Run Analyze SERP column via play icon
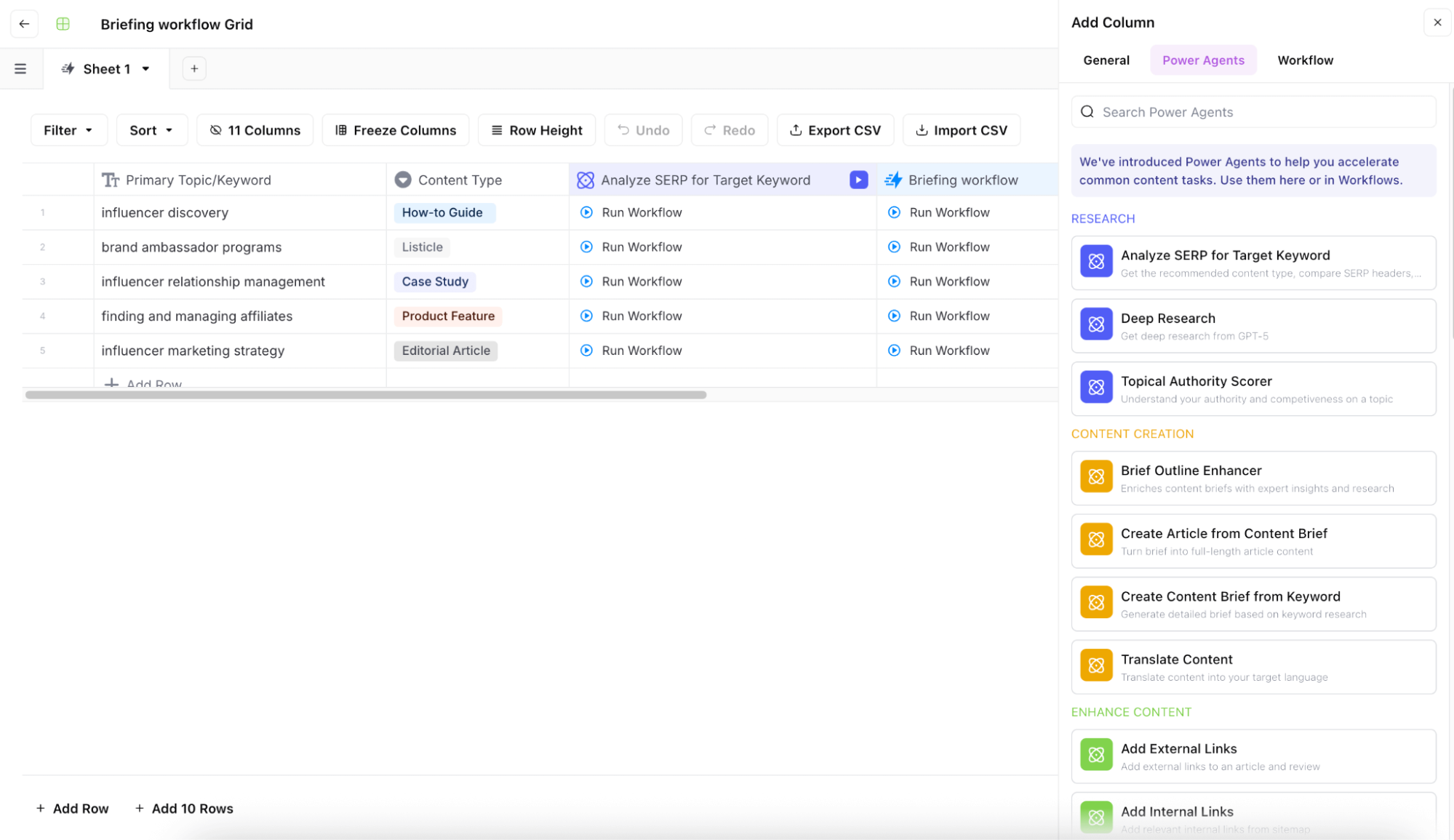Screen dimensions: 1454x840 pyautogui.click(x=858, y=180)
